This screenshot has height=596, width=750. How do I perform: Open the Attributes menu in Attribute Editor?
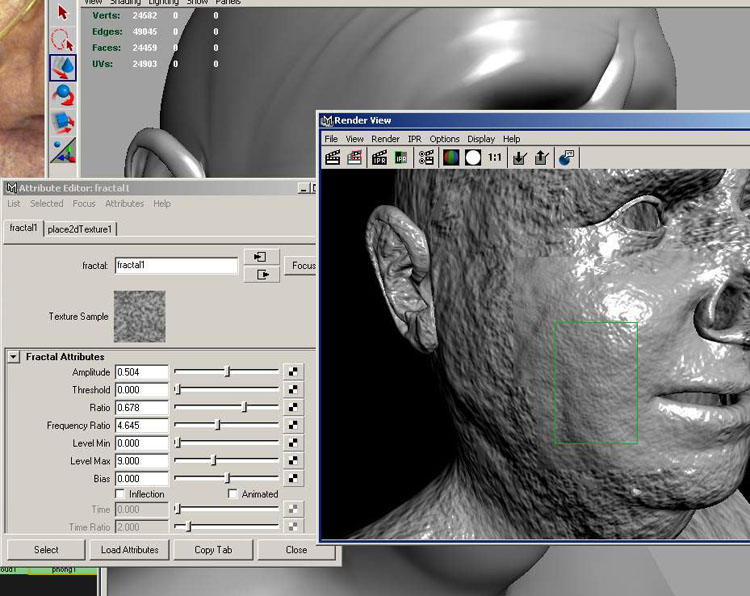point(124,204)
